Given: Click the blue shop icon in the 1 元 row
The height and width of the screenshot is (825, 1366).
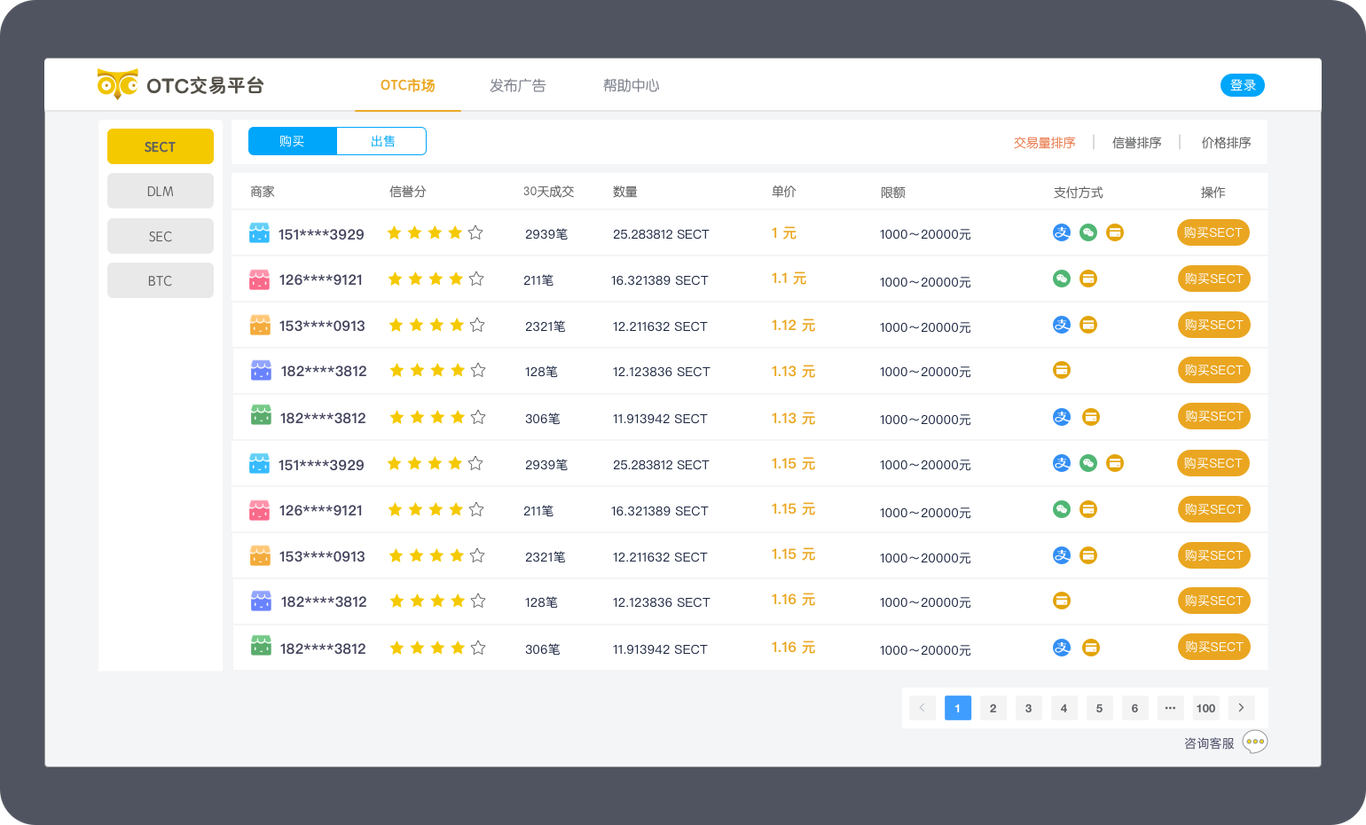Looking at the screenshot, I should (259, 233).
